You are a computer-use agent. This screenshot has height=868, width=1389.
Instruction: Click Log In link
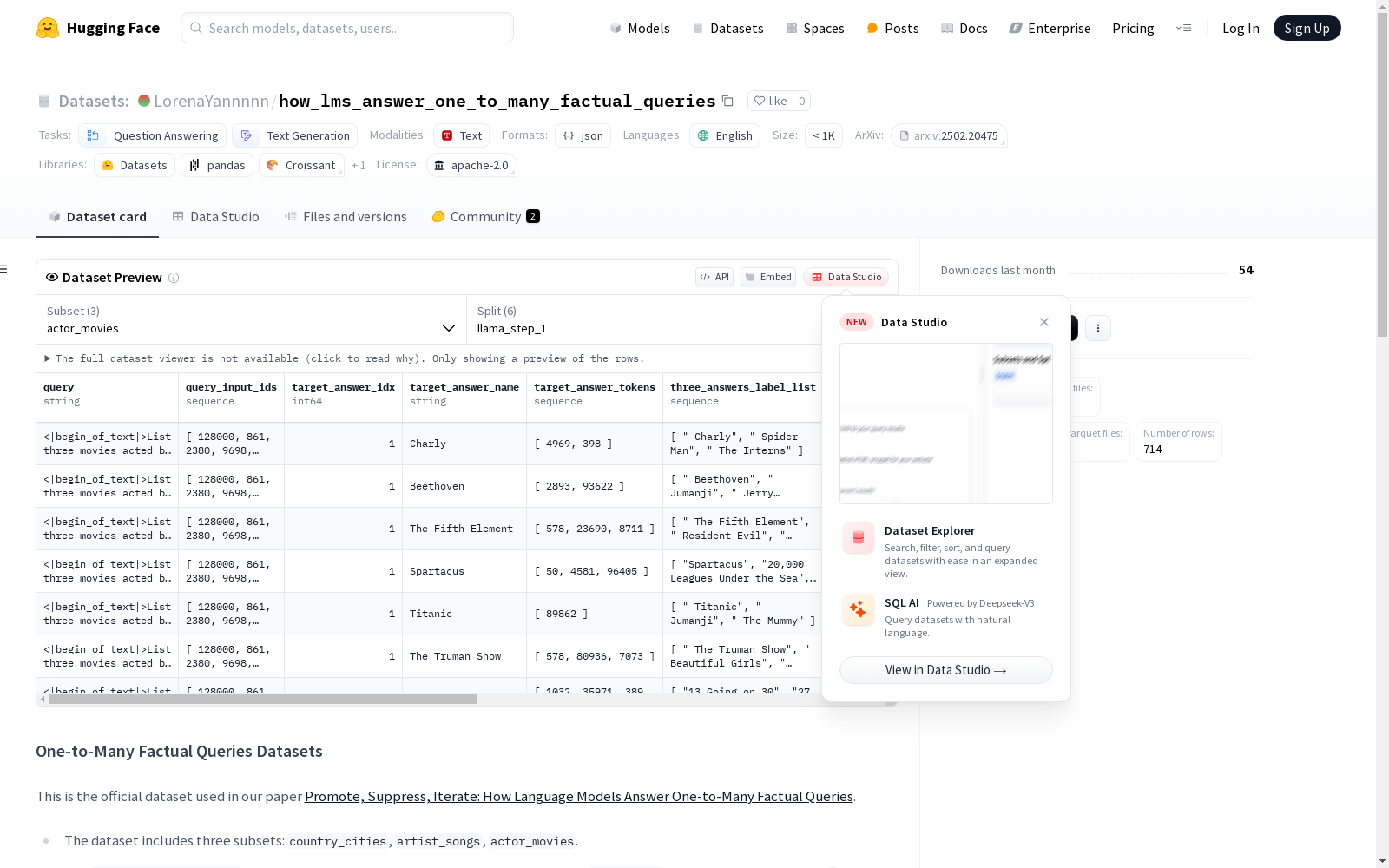[1241, 28]
